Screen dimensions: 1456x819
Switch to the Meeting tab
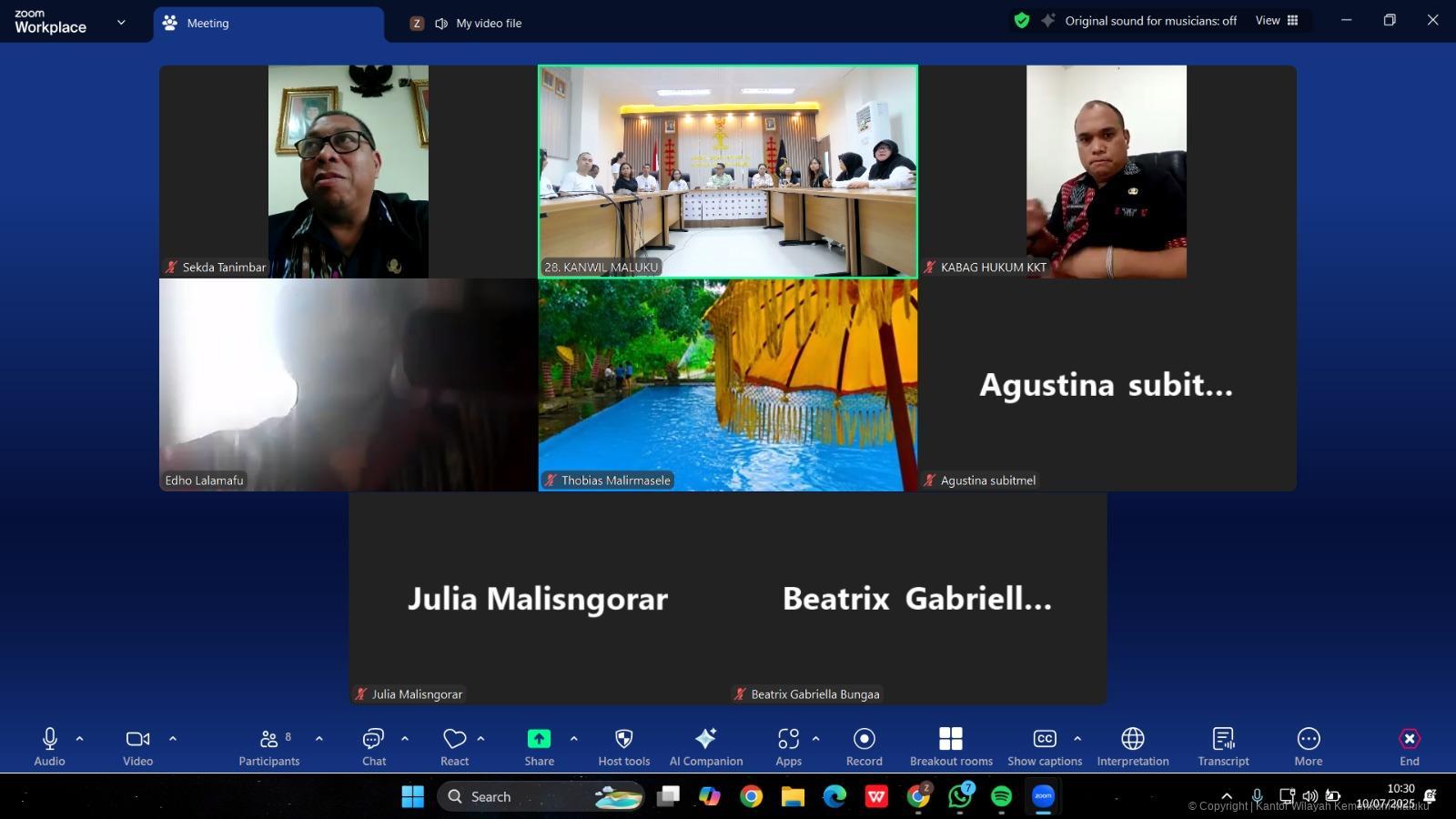coord(269,24)
